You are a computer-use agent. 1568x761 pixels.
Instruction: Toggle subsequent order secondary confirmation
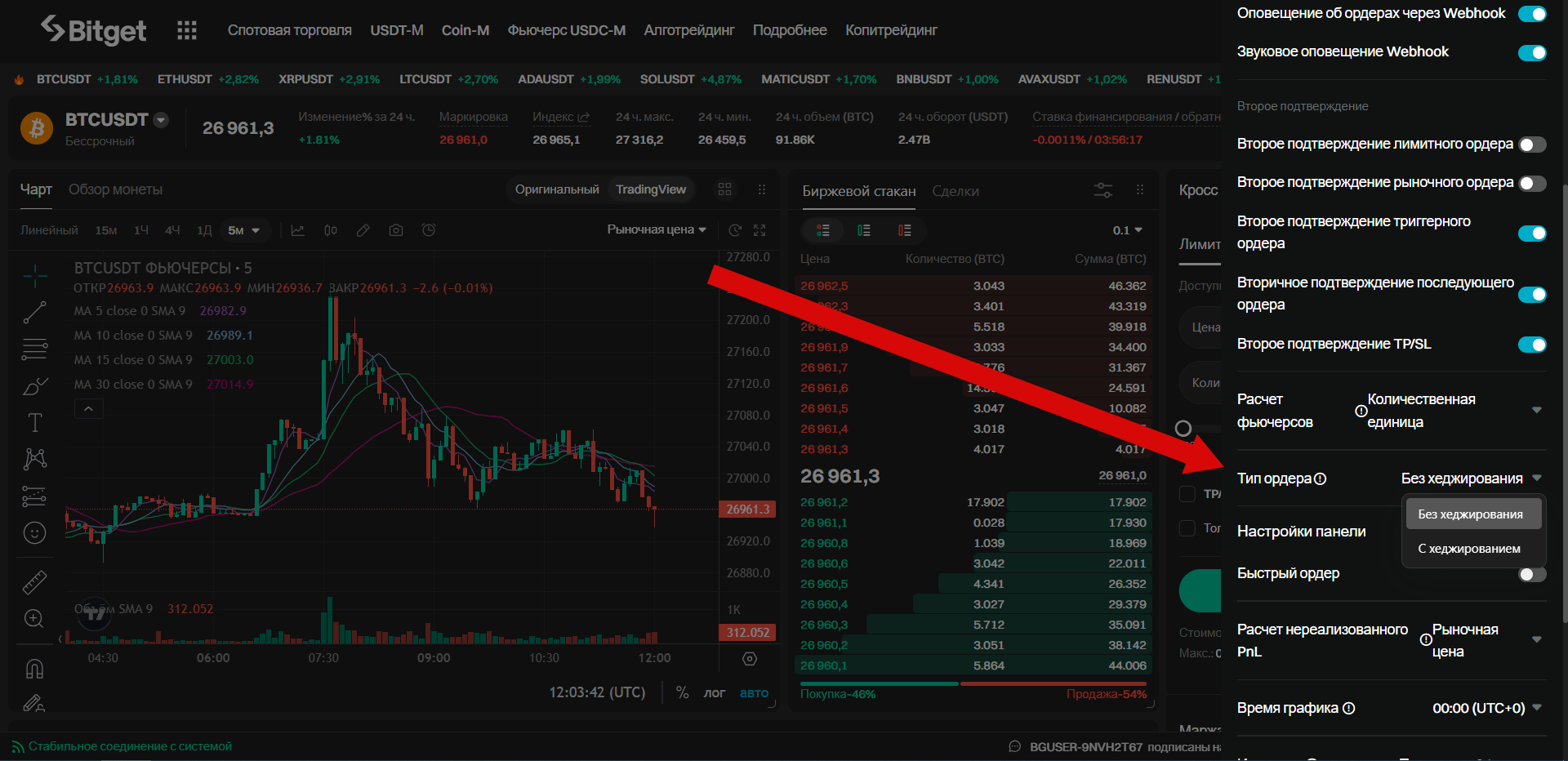1532,295
